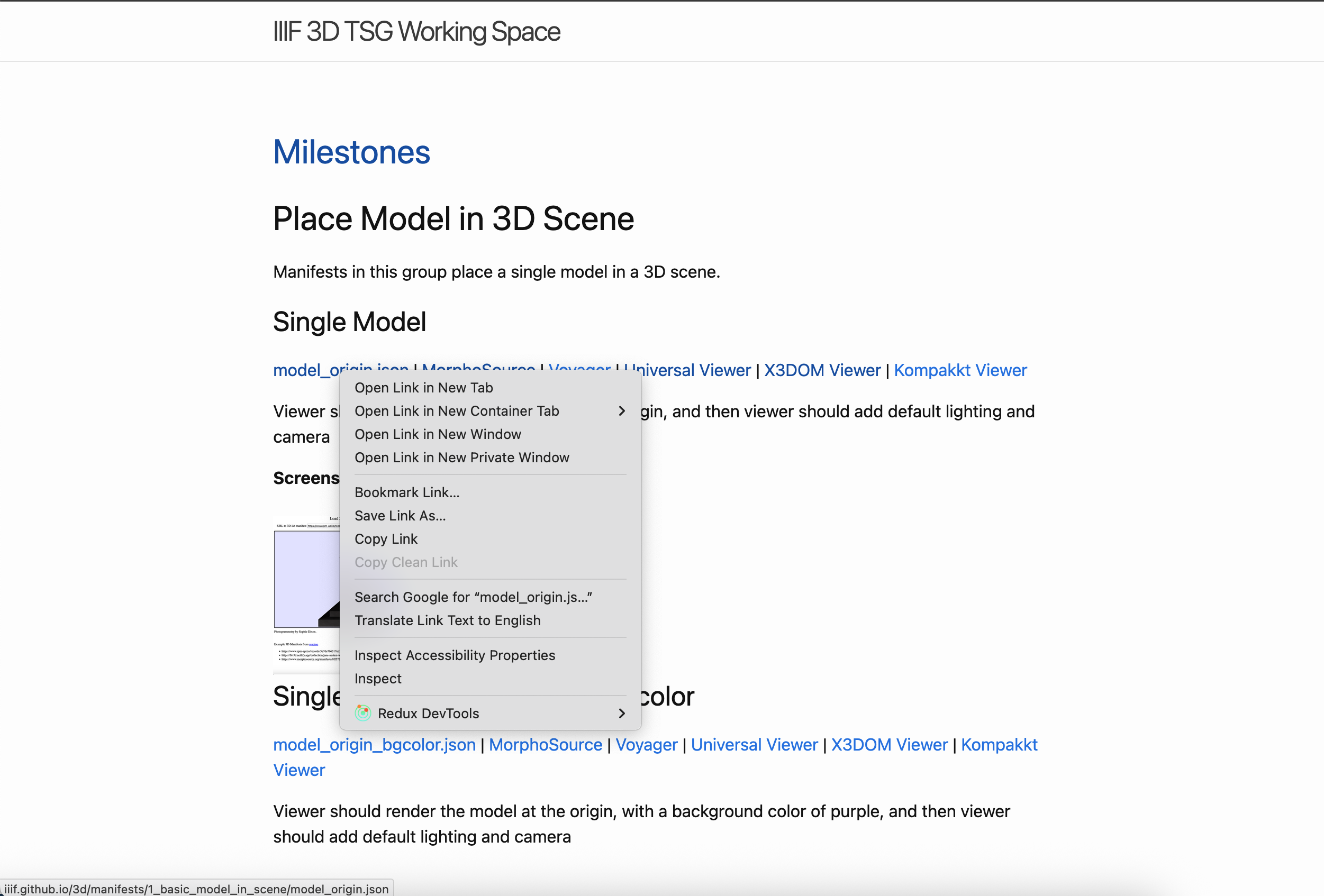The height and width of the screenshot is (896, 1324).
Task: Click the Redux DevTools icon
Action: point(363,713)
